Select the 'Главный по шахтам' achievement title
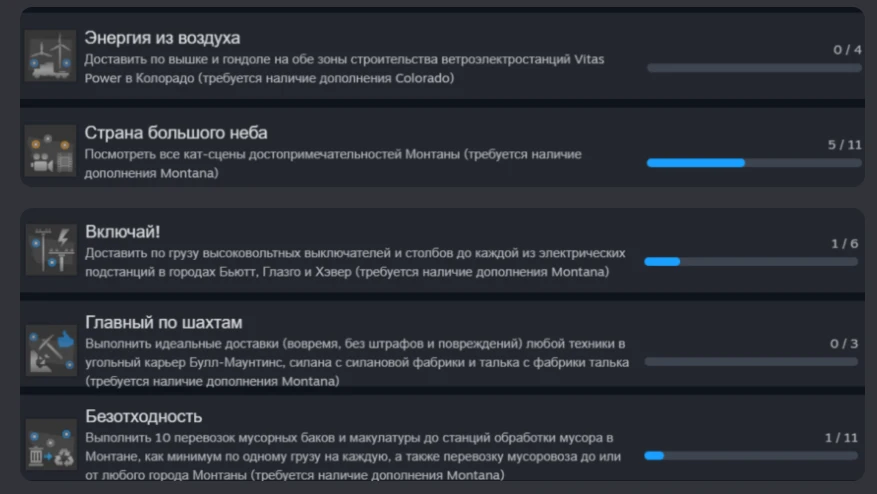Image resolution: width=877 pixels, height=494 pixels. coord(164,322)
